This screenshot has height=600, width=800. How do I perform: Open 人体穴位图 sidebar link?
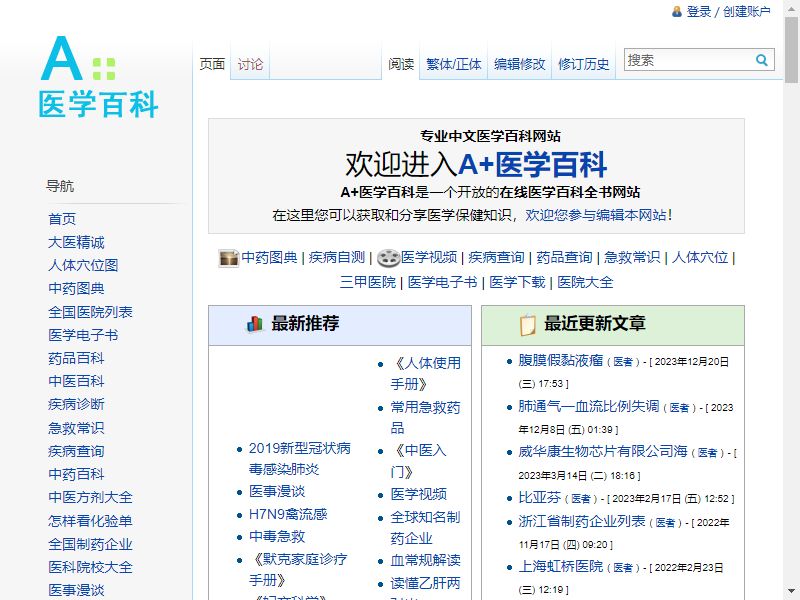(x=83, y=265)
